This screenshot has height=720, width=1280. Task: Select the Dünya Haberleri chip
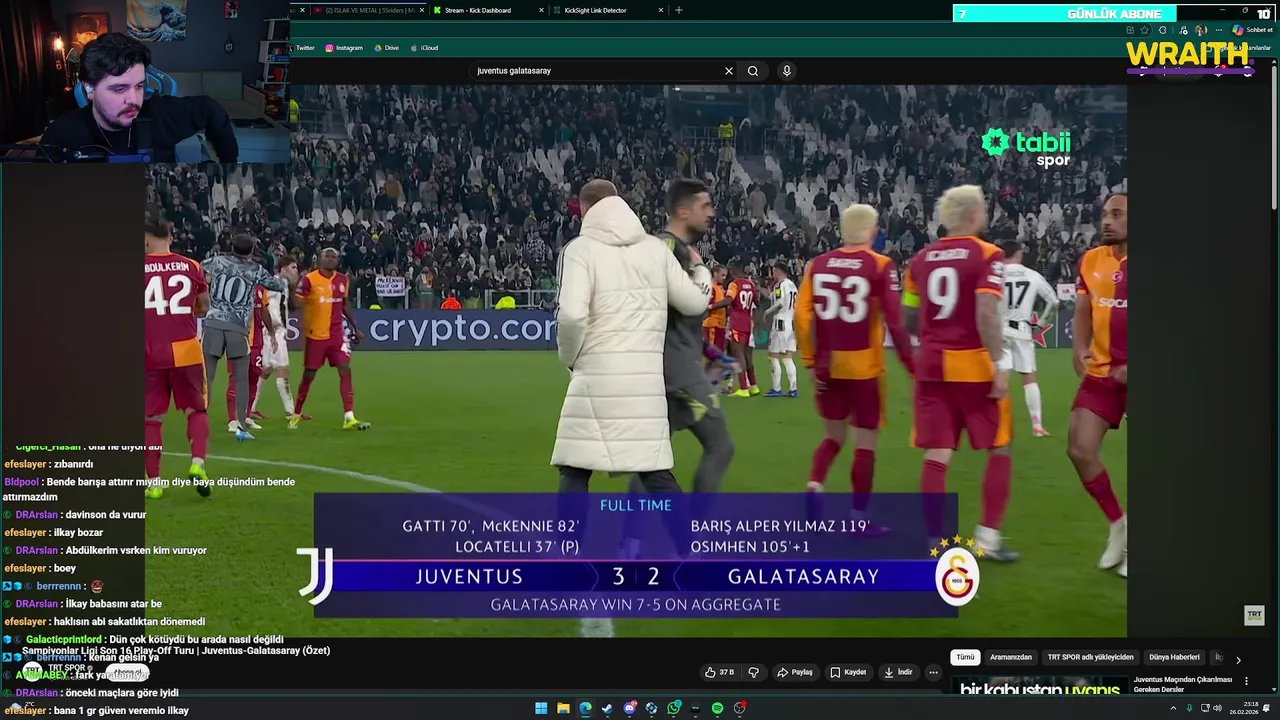1174,657
